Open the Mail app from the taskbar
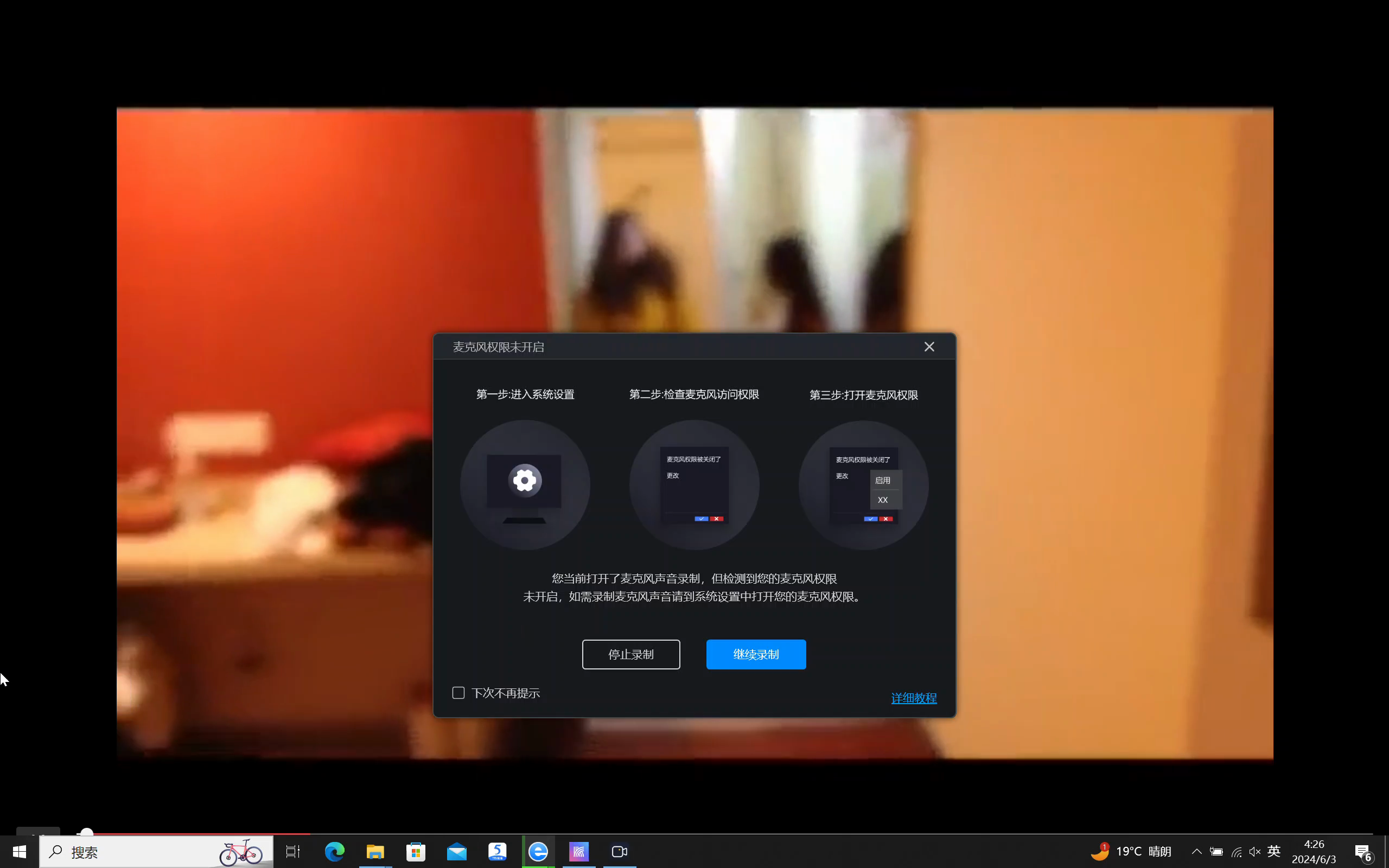The height and width of the screenshot is (868, 1389). point(457,852)
